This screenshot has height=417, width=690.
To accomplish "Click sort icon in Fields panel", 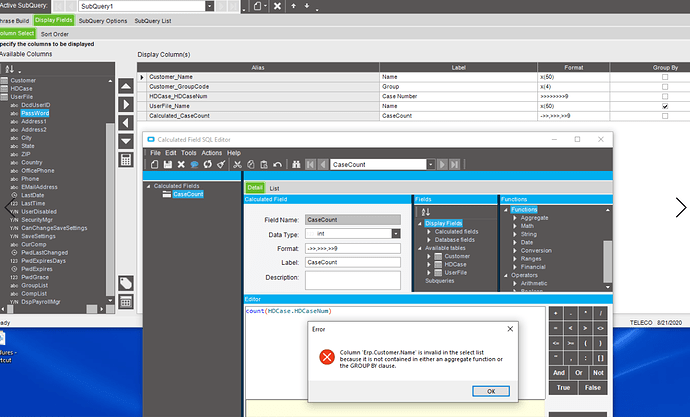I will (x=426, y=212).
